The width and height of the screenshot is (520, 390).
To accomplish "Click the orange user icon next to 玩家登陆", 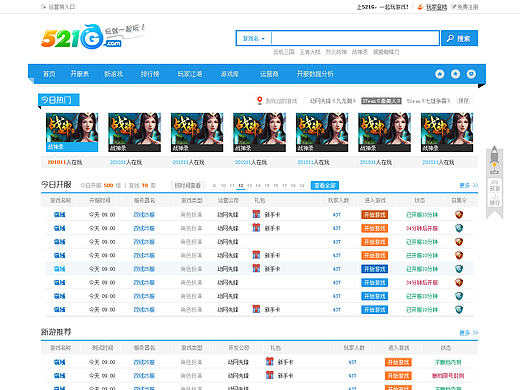I will (420, 7).
